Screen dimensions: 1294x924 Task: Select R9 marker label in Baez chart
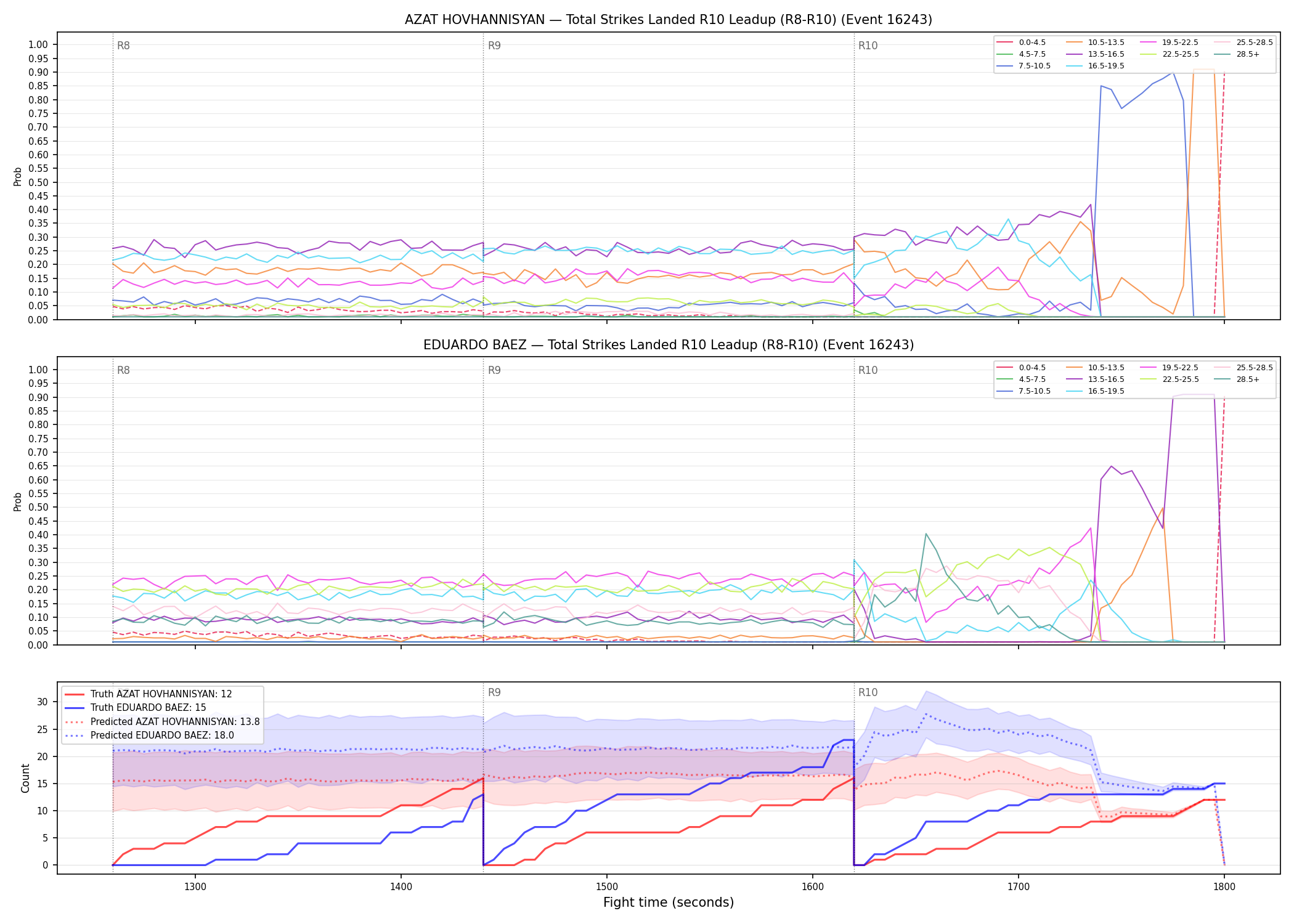coord(494,370)
